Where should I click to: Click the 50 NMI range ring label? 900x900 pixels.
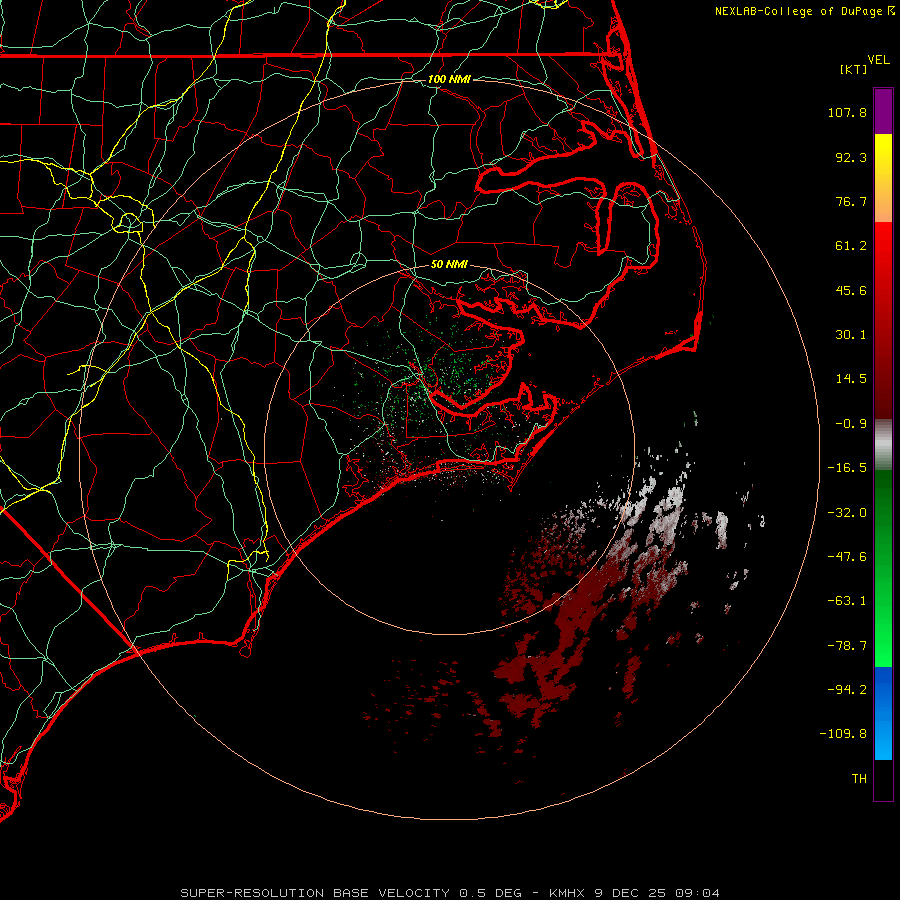click(x=449, y=264)
